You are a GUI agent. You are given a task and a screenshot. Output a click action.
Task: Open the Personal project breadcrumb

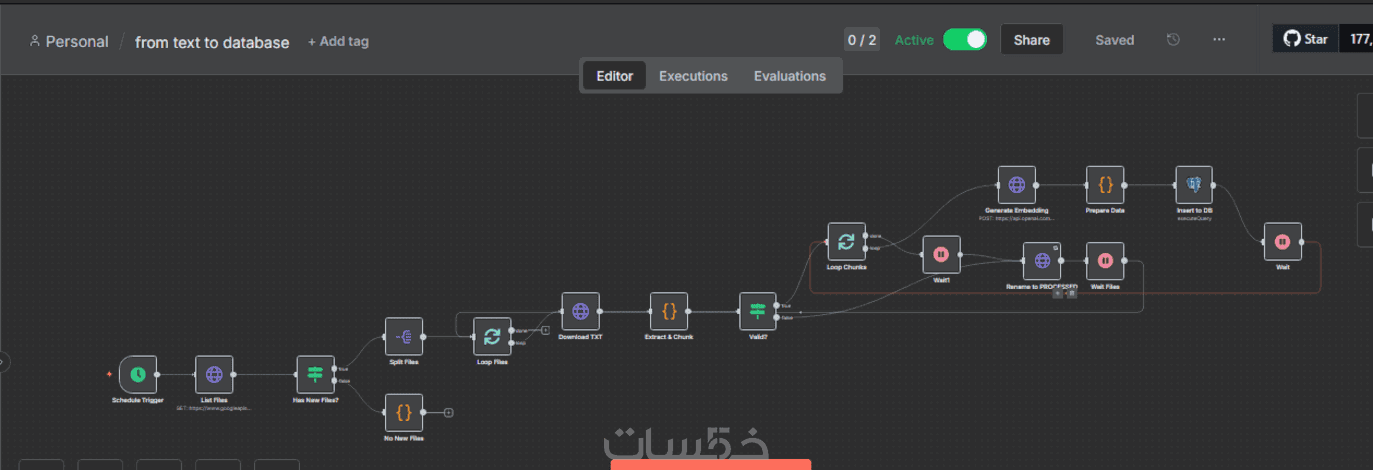click(x=69, y=41)
